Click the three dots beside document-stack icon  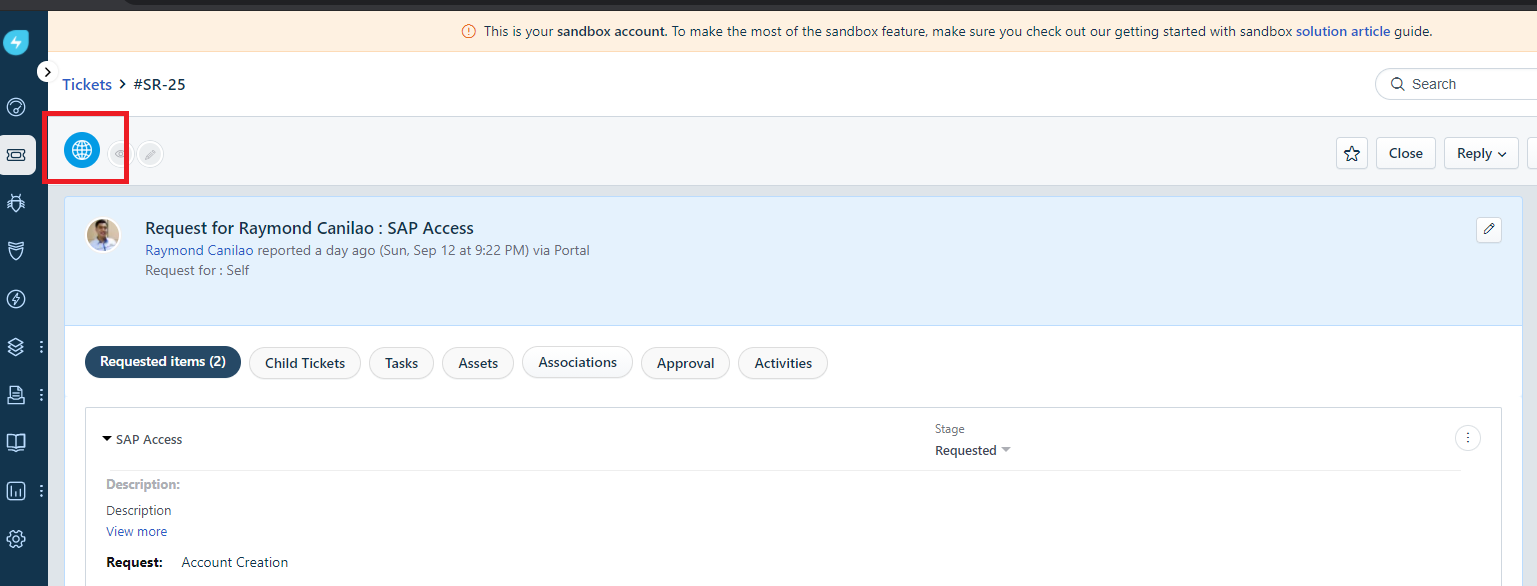point(41,395)
